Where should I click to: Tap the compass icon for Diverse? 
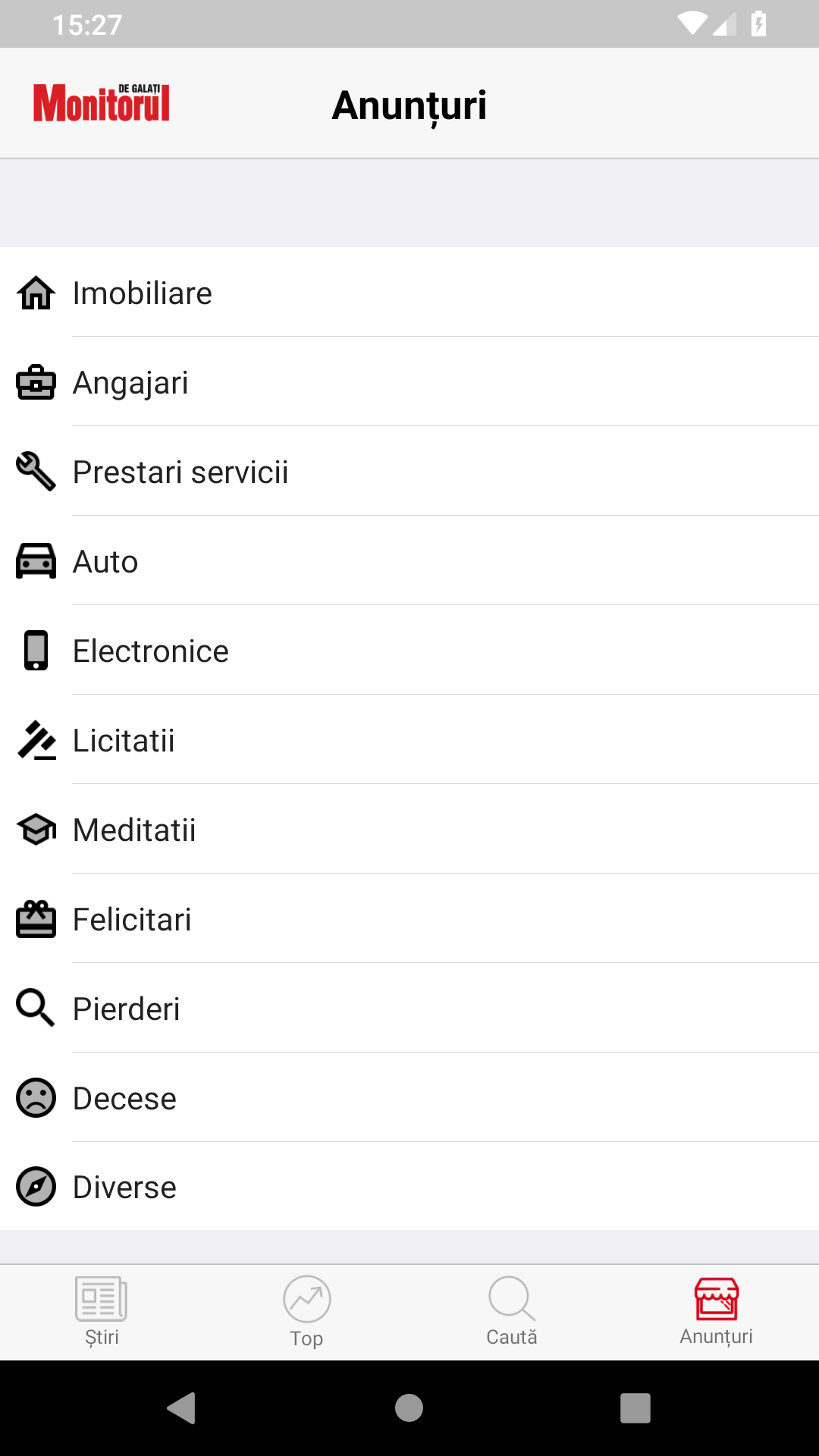coord(36,1187)
